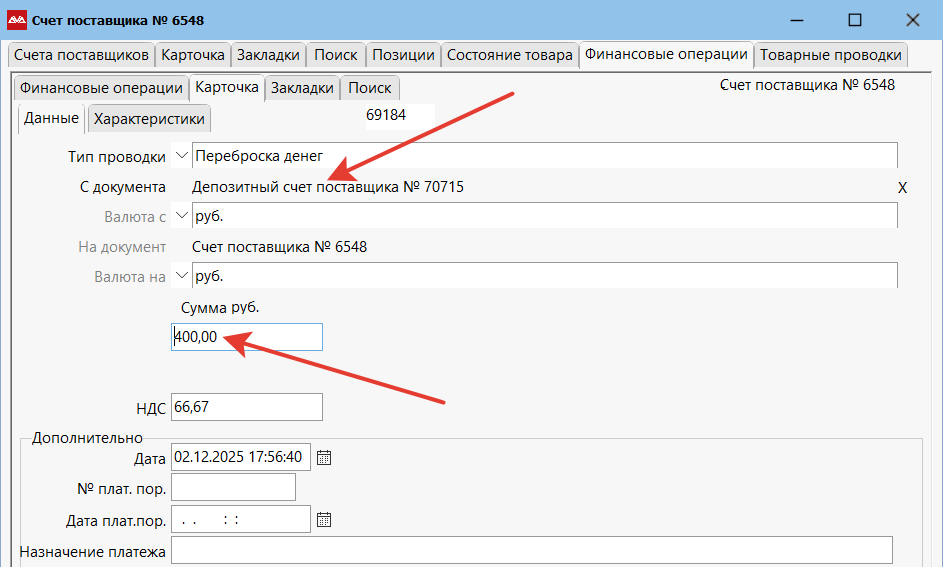Expand the Тип проводки dropdown
The width and height of the screenshot is (943, 567).
tap(181, 156)
